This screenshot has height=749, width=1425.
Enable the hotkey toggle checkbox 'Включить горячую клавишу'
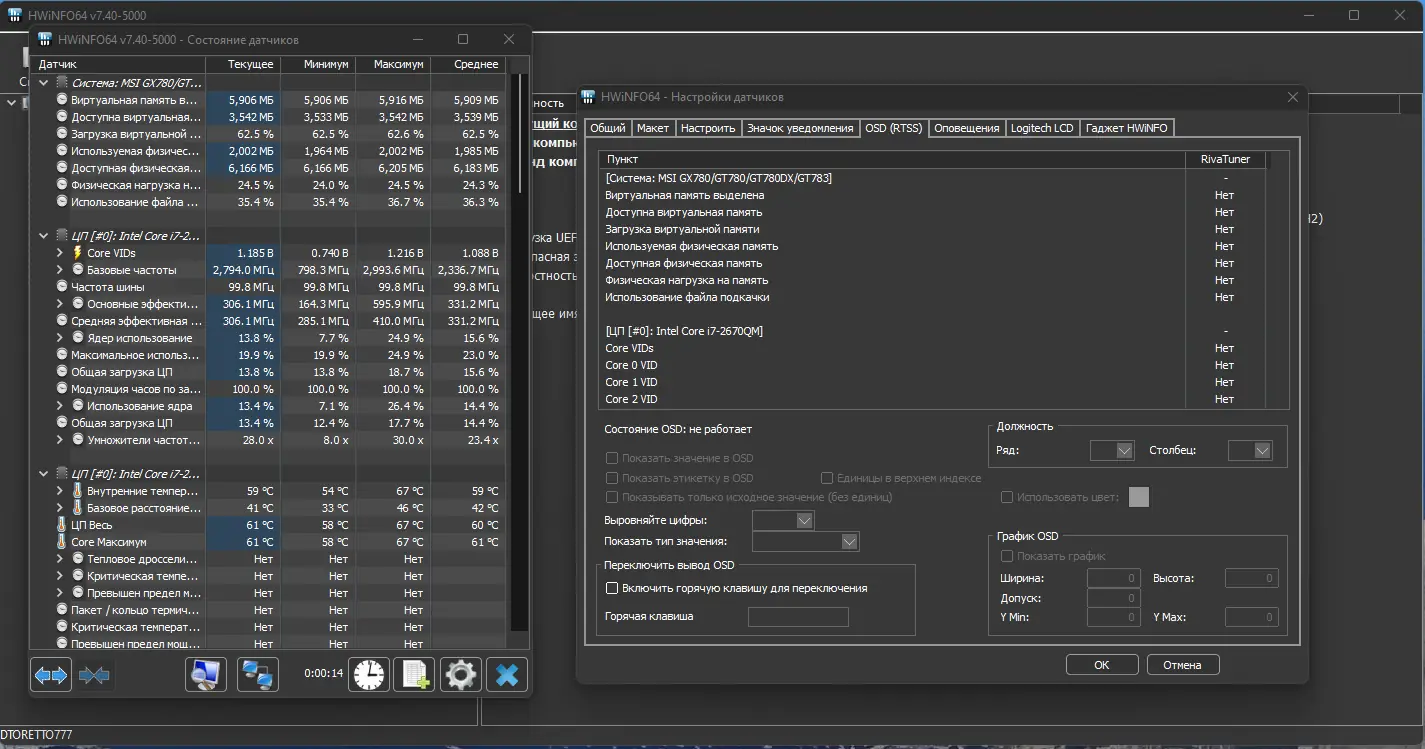[612, 588]
